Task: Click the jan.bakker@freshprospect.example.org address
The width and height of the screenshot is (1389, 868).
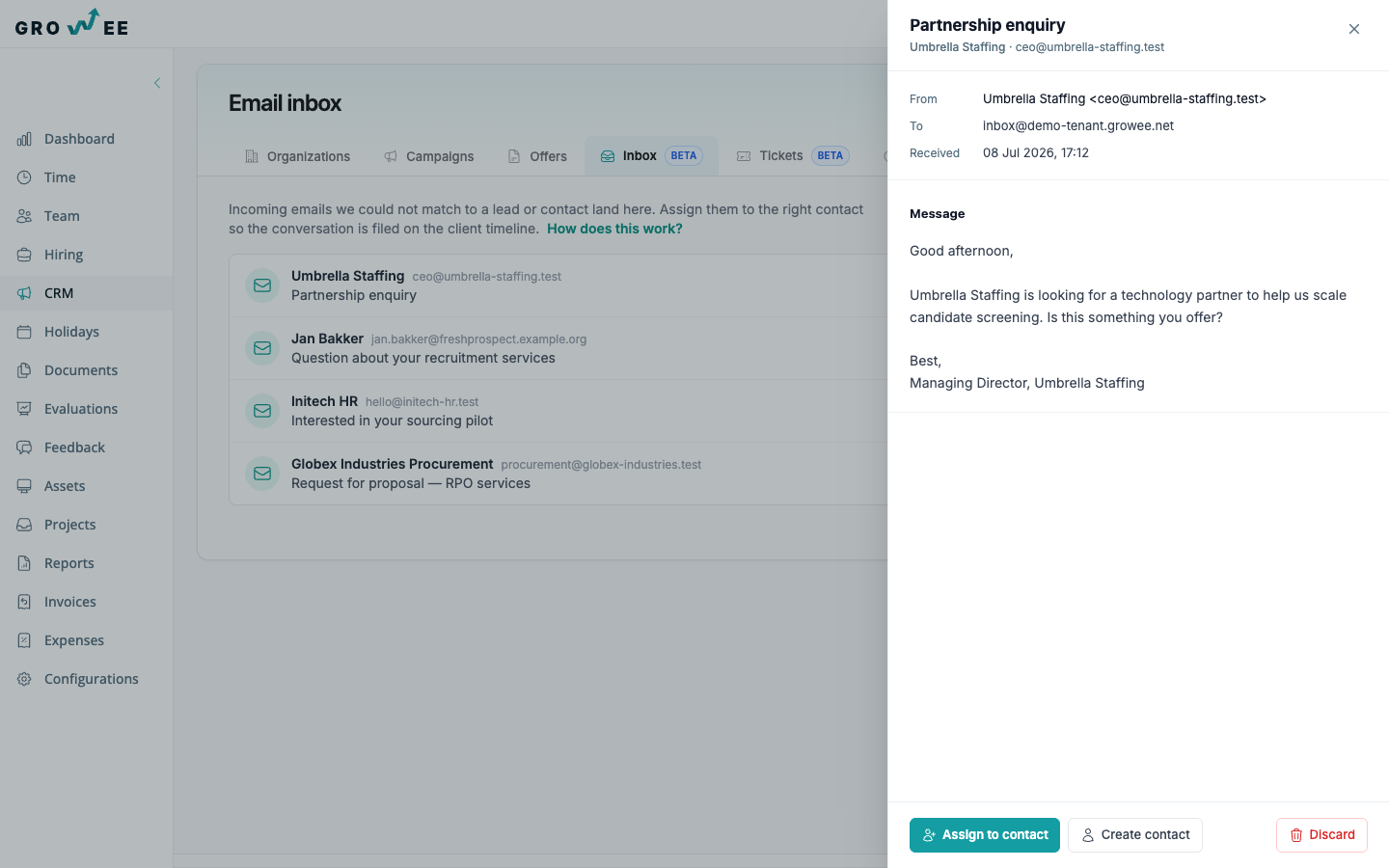Action: pos(478,339)
